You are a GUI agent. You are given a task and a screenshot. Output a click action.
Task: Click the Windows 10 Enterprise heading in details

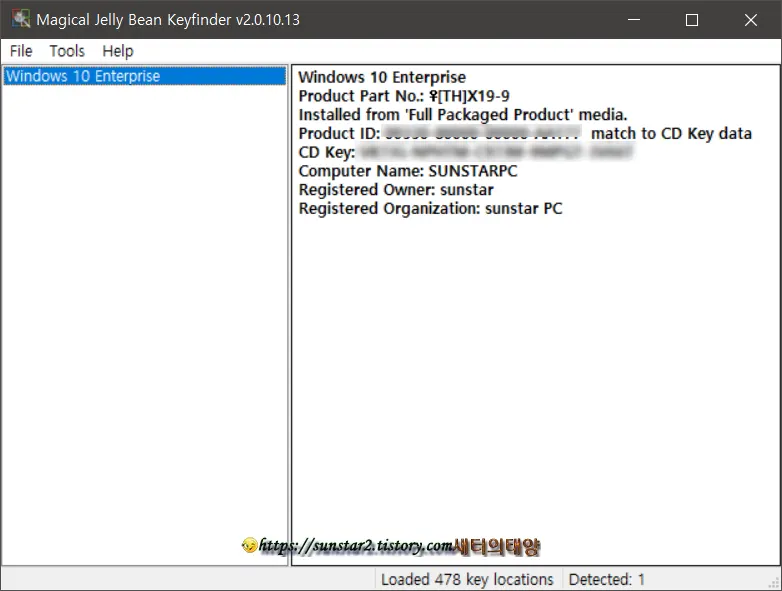coord(382,77)
